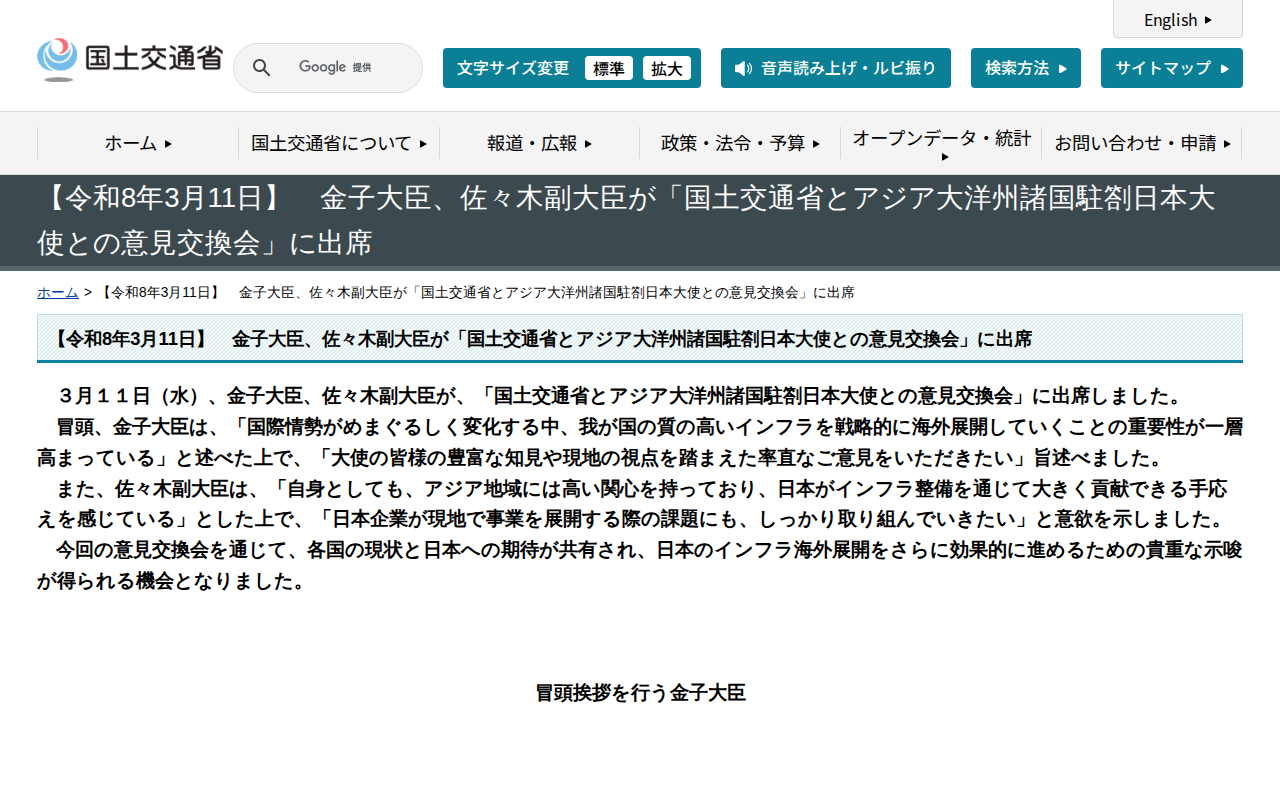
Task: Click the speaker icon on 音声読み上げ・ルビ振り button
Action: click(741, 68)
